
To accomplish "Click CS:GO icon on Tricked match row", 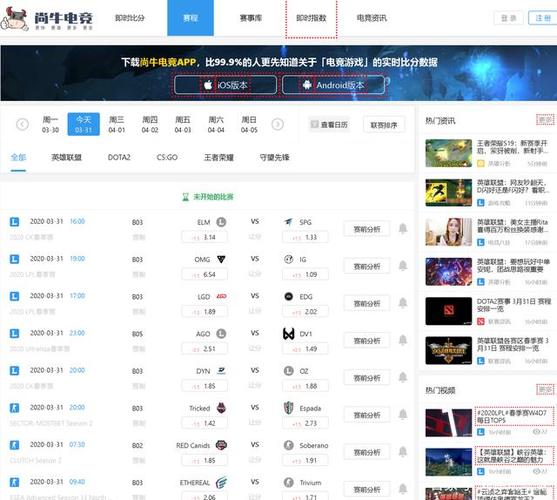I will pyautogui.click(x=14, y=408).
